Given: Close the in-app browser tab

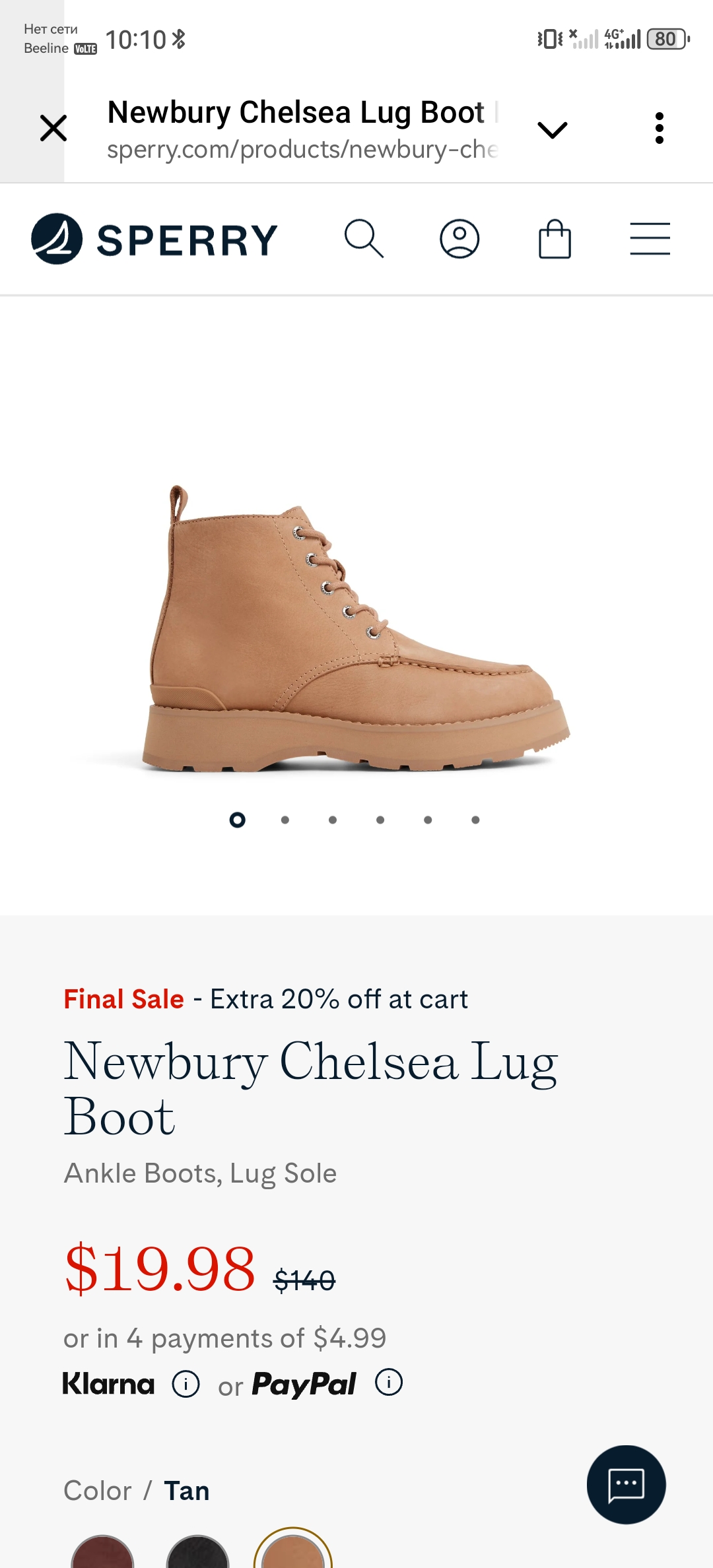Looking at the screenshot, I should point(53,128).
